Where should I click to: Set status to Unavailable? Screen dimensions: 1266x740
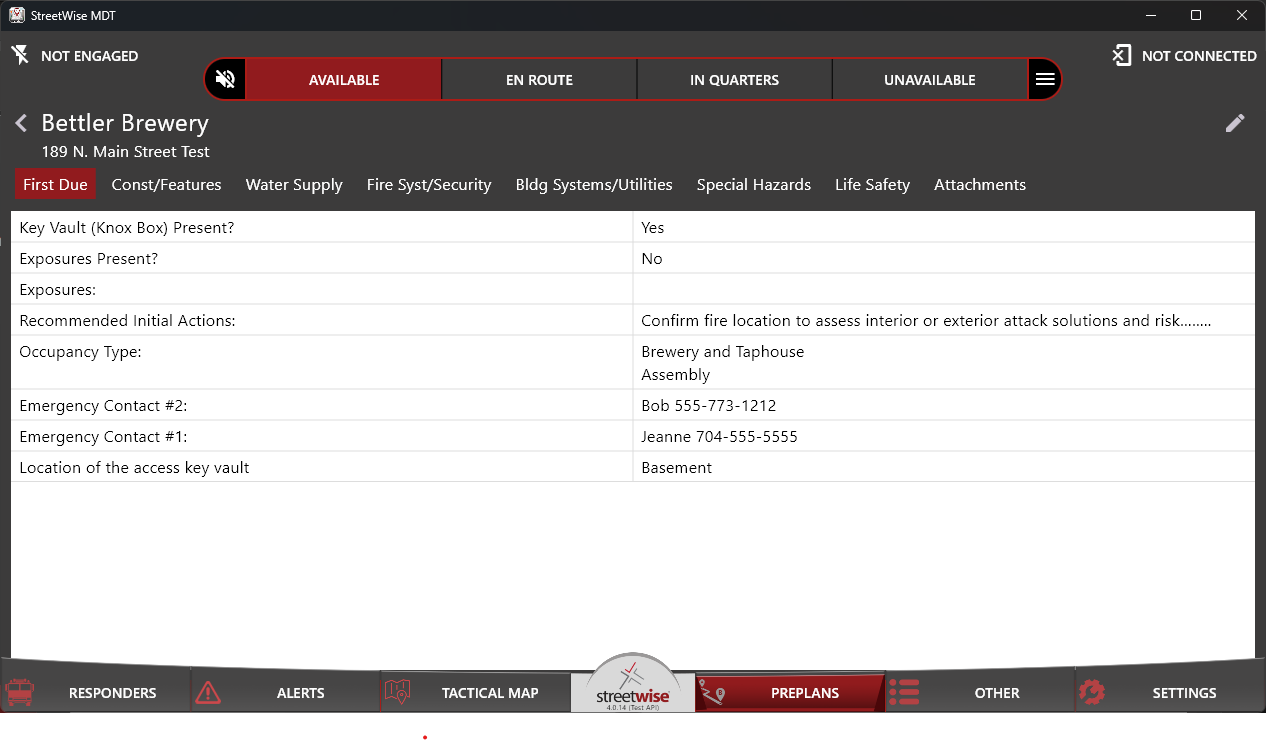[930, 80]
